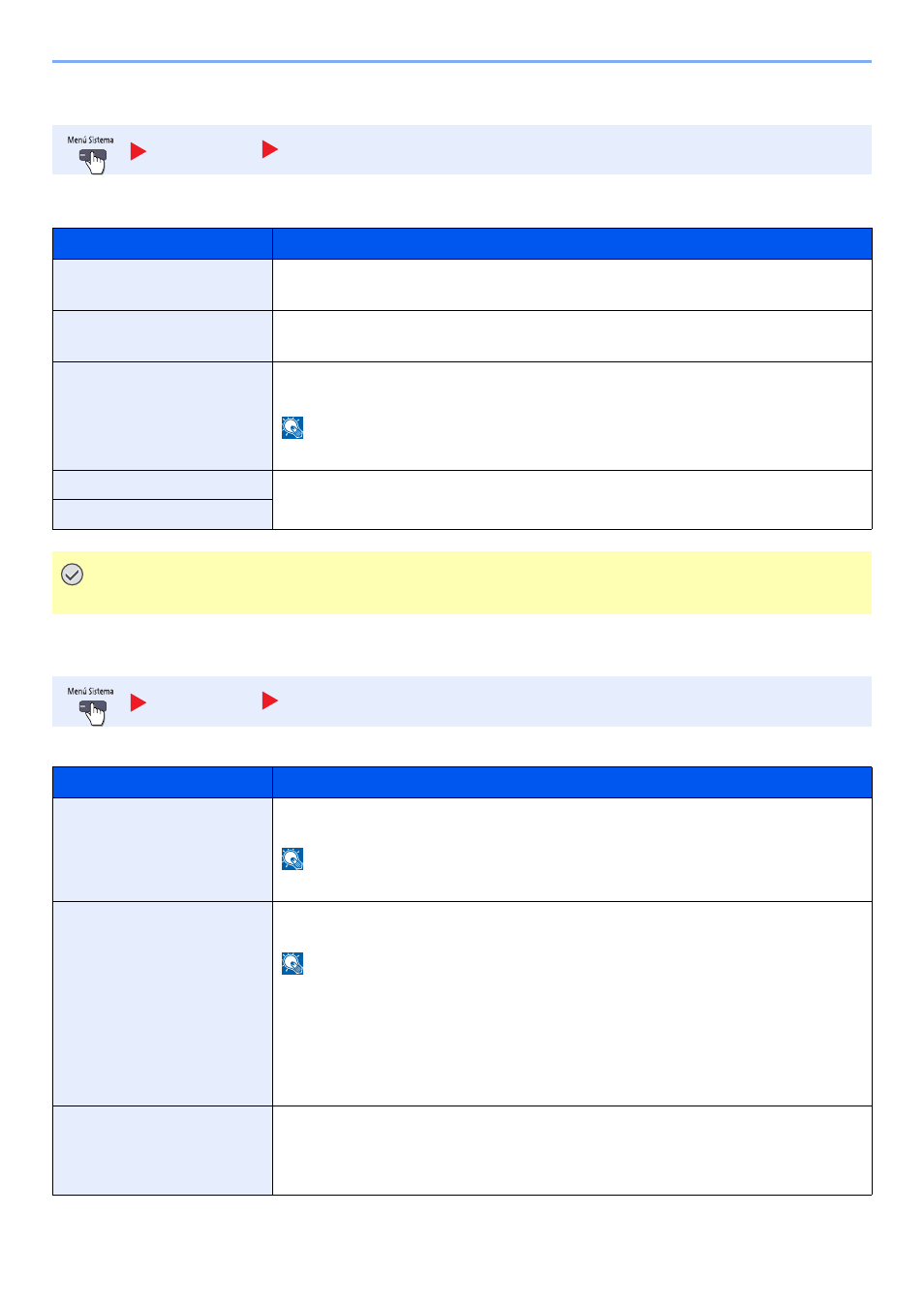Image resolution: width=924 pixels, height=1308 pixels.
Task: Select the yellow important notice box
Action: 462,582
